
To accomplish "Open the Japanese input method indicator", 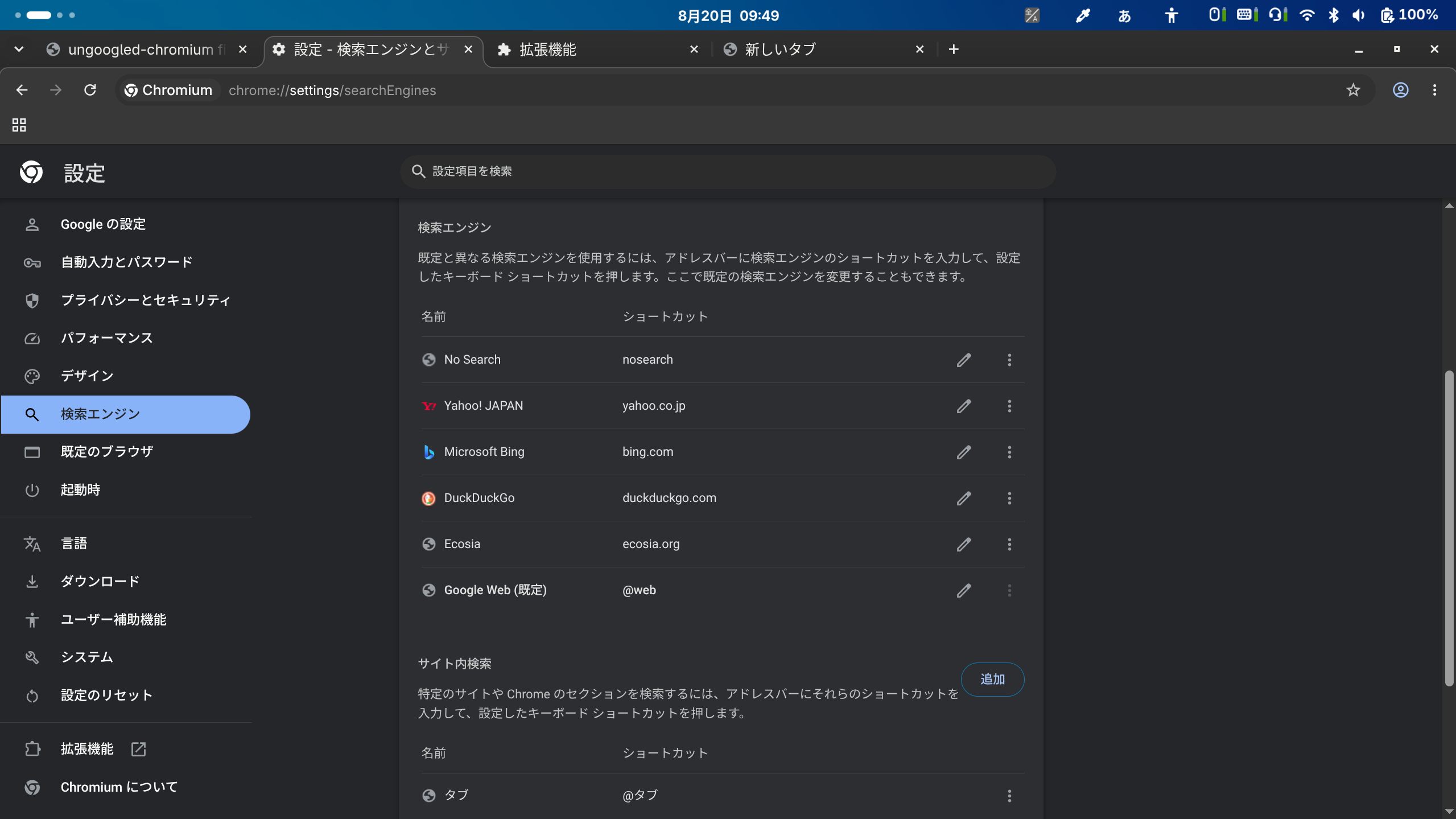I will (1124, 15).
